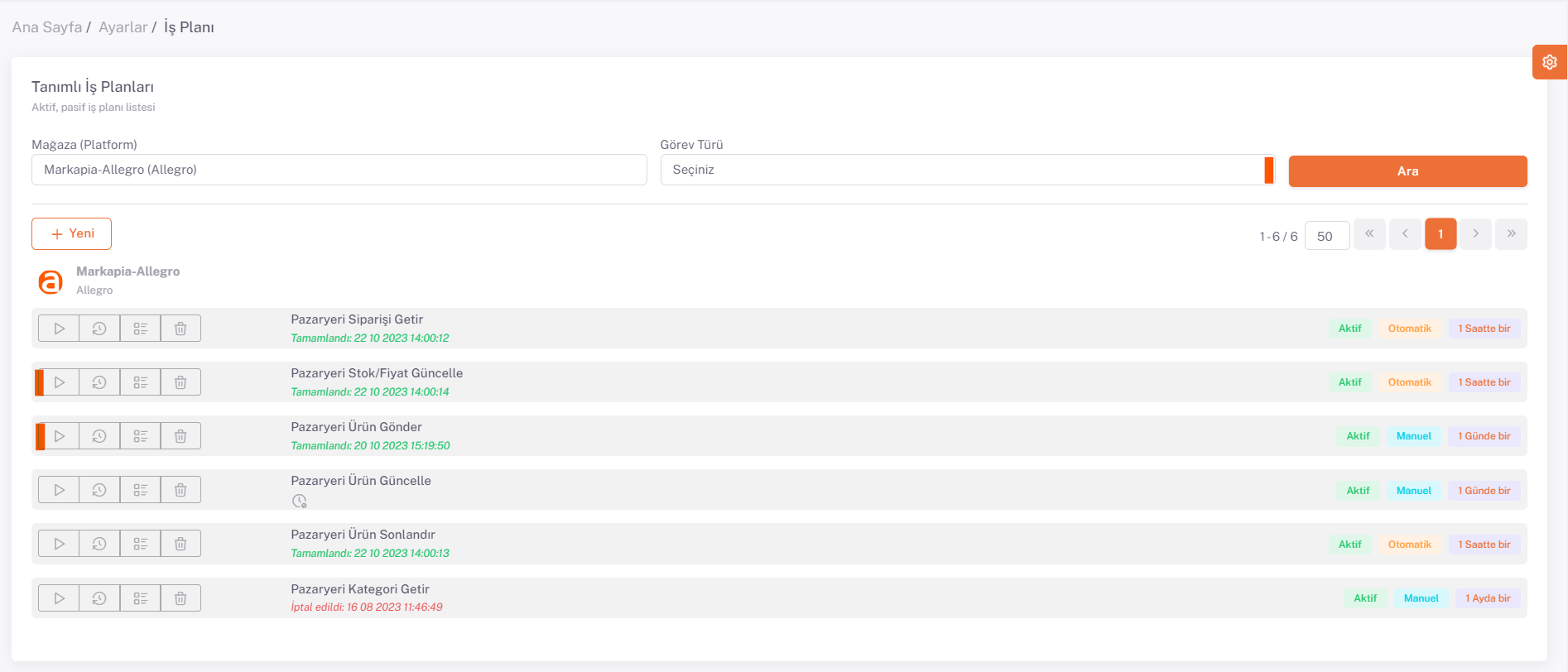This screenshot has height=672, width=1568.
Task: Click Otomatik badge on Stok/Fiyat Güncelle row
Action: pos(1410,382)
